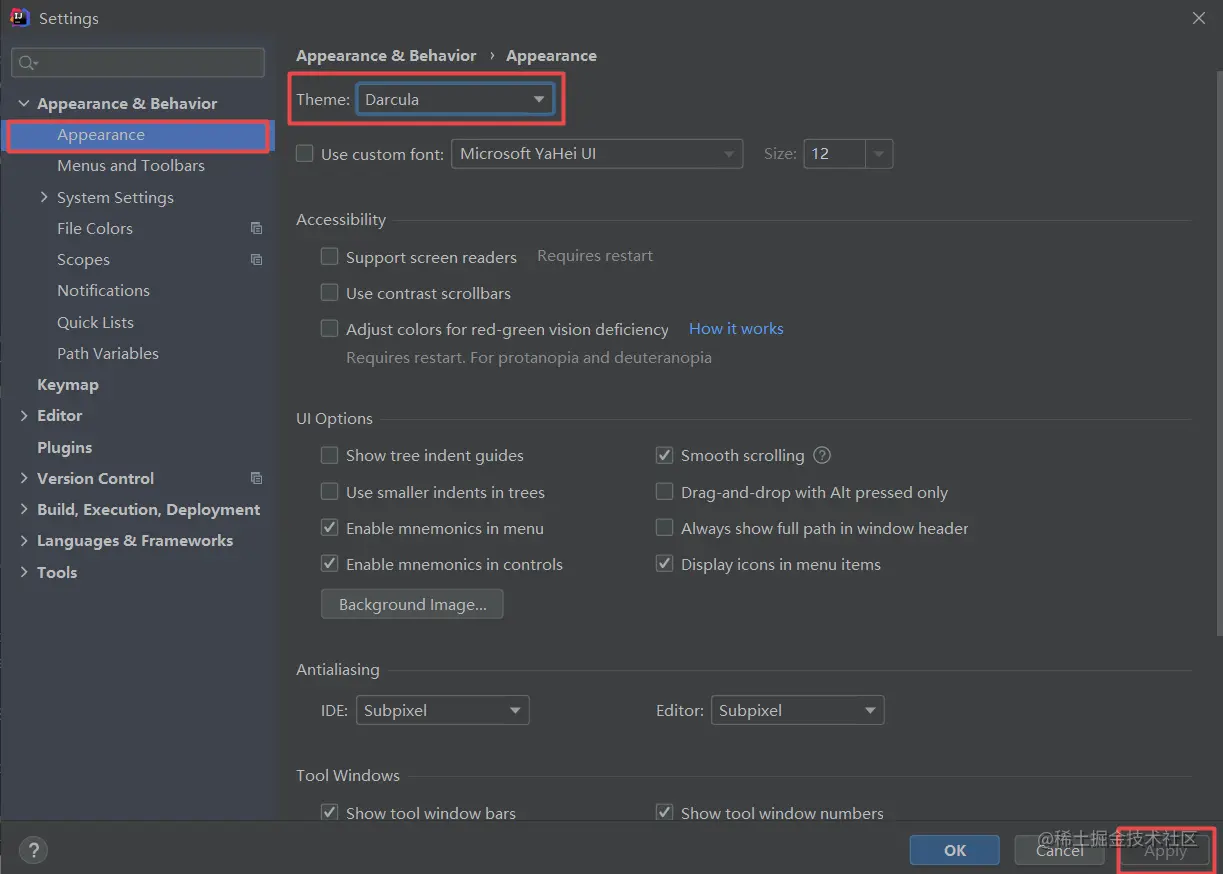Expand Build, Execution, Deployment node

(x=24, y=509)
